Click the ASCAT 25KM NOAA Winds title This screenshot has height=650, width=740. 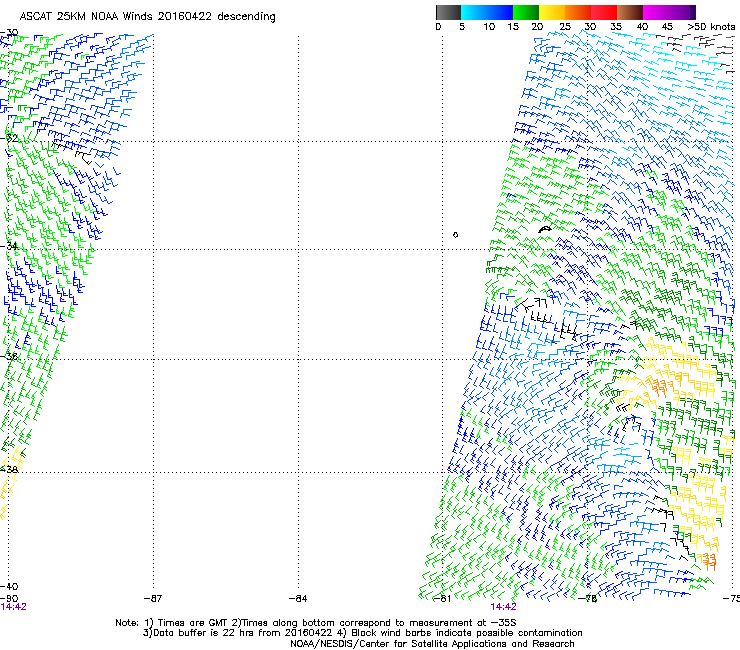[x=147, y=17]
